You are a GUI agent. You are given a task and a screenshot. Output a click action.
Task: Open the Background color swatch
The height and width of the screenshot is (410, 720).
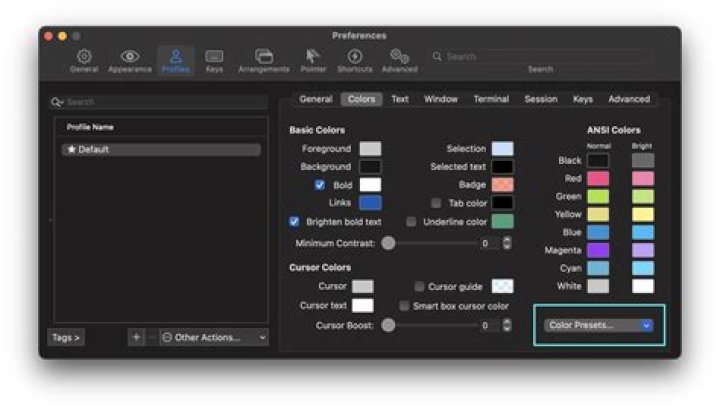click(x=370, y=167)
